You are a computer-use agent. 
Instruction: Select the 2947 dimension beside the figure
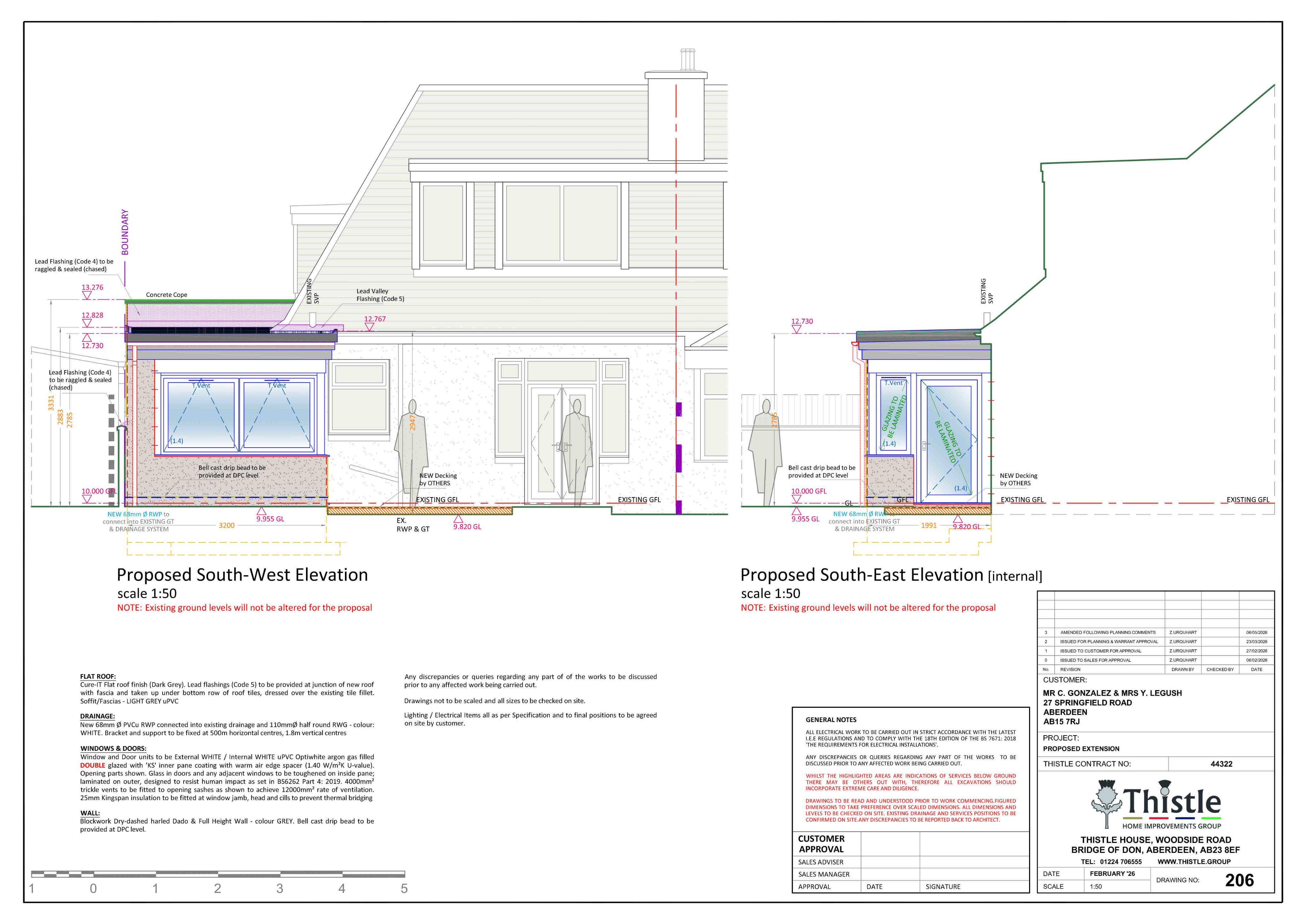point(413,422)
